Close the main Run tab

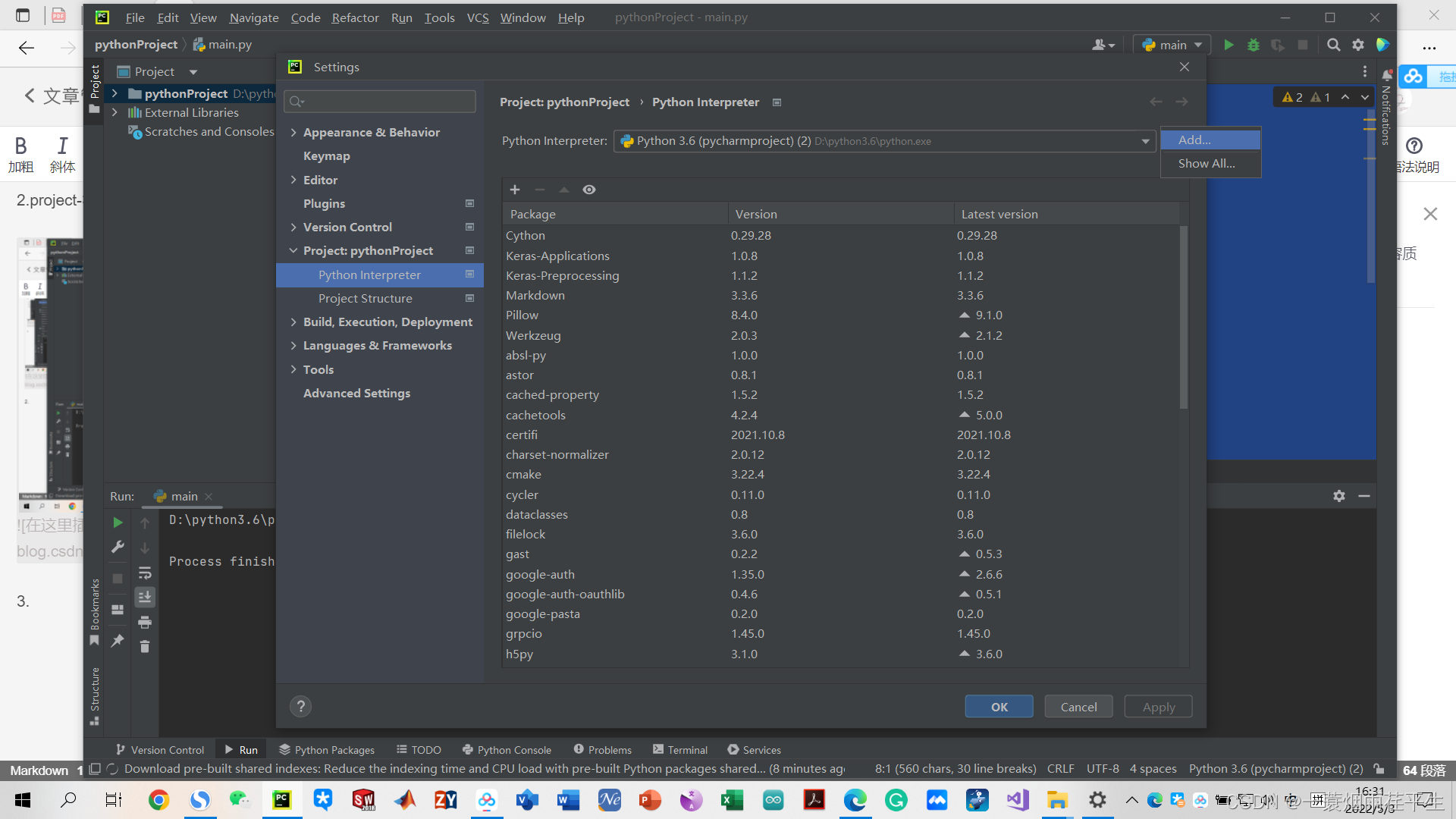coord(209,497)
